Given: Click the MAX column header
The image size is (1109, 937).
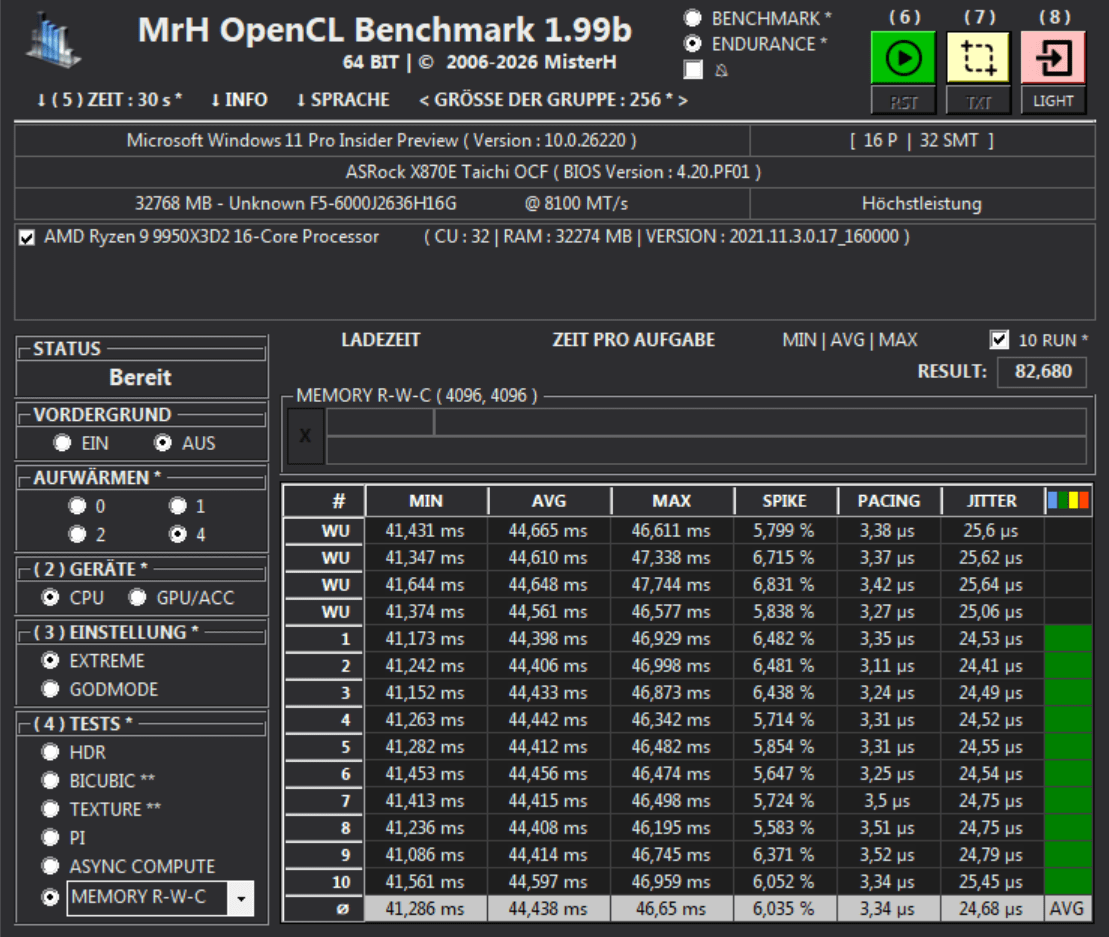Looking at the screenshot, I should point(672,501).
